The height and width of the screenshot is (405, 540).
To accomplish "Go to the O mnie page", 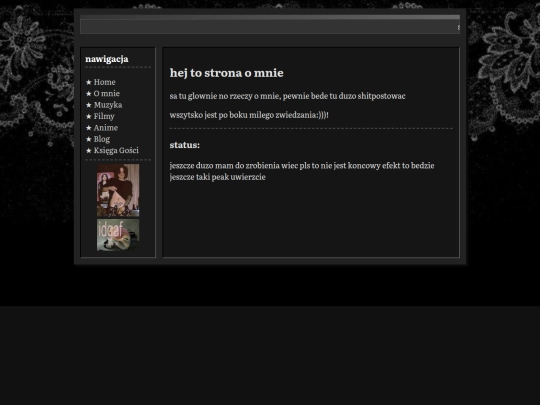I will 107,93.
